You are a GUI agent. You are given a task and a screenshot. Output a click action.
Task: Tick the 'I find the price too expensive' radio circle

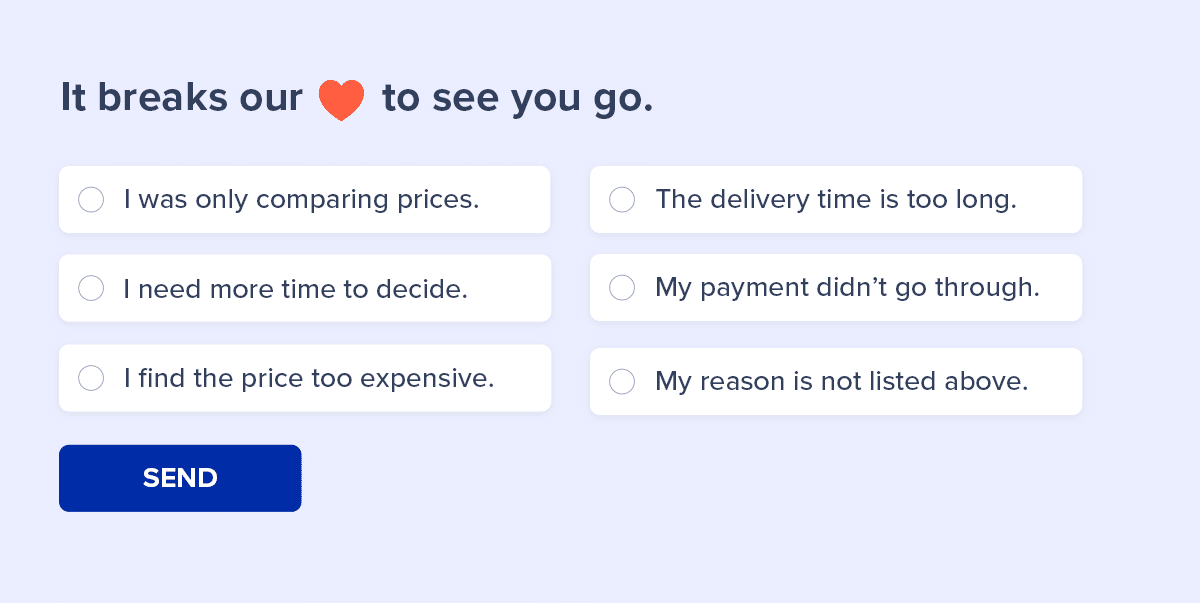click(91, 378)
